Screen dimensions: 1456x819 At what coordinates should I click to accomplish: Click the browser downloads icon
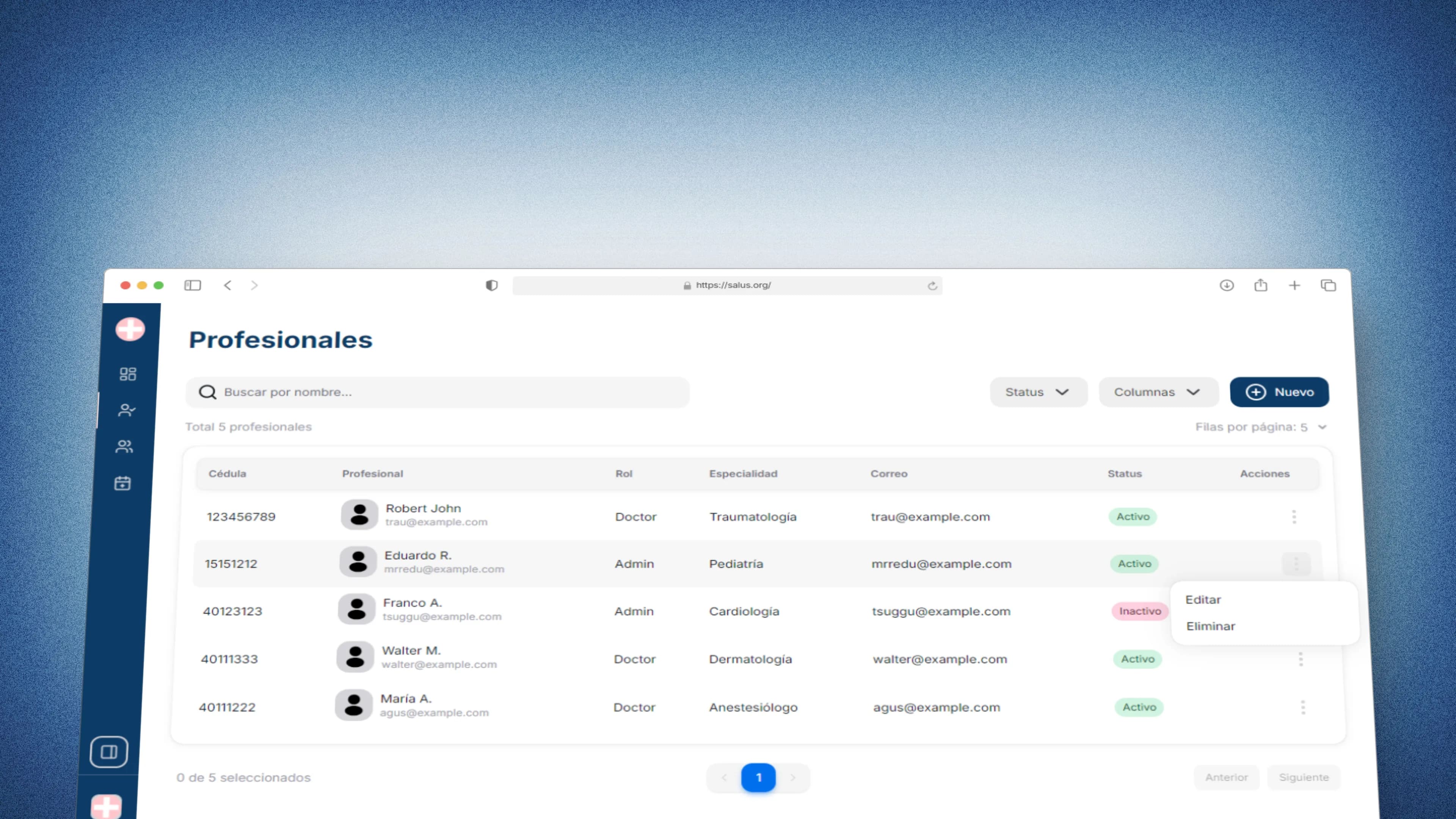point(1227,286)
